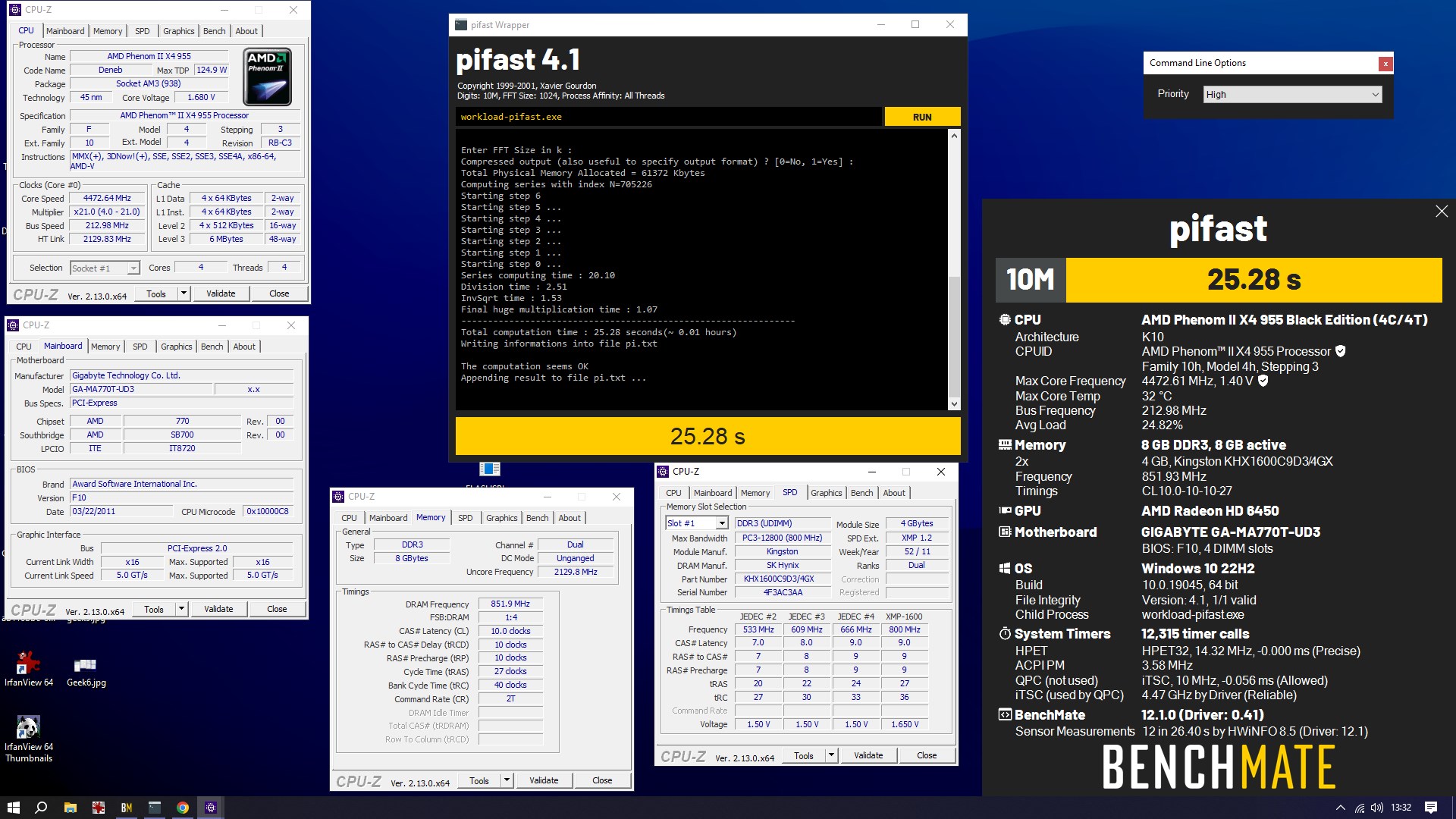Click the taskbar clock 13:32

click(1401, 808)
